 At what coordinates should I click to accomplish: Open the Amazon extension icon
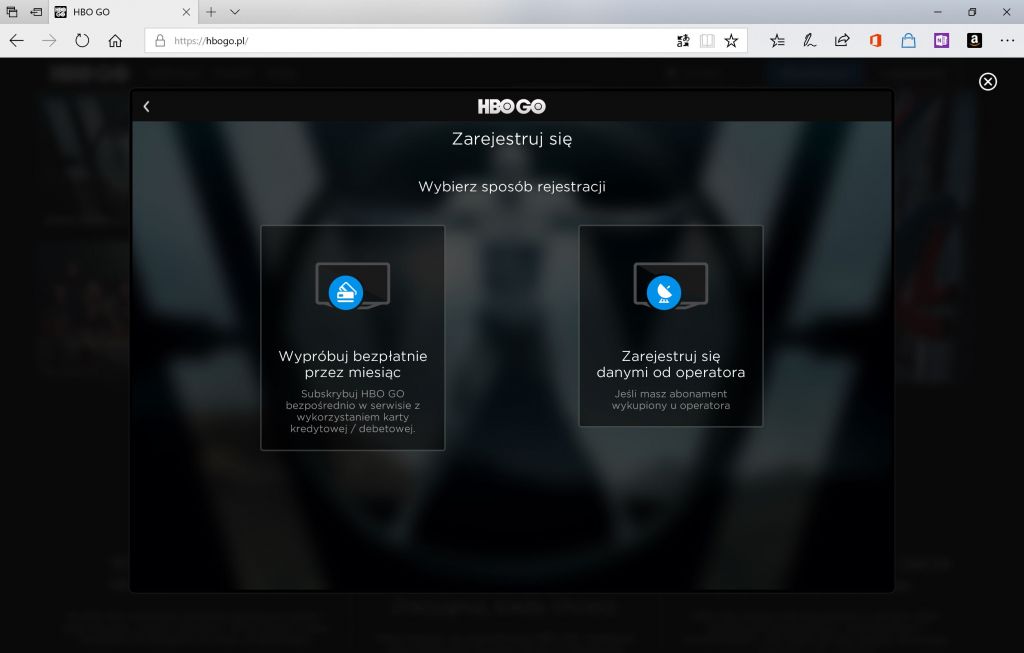tap(974, 40)
